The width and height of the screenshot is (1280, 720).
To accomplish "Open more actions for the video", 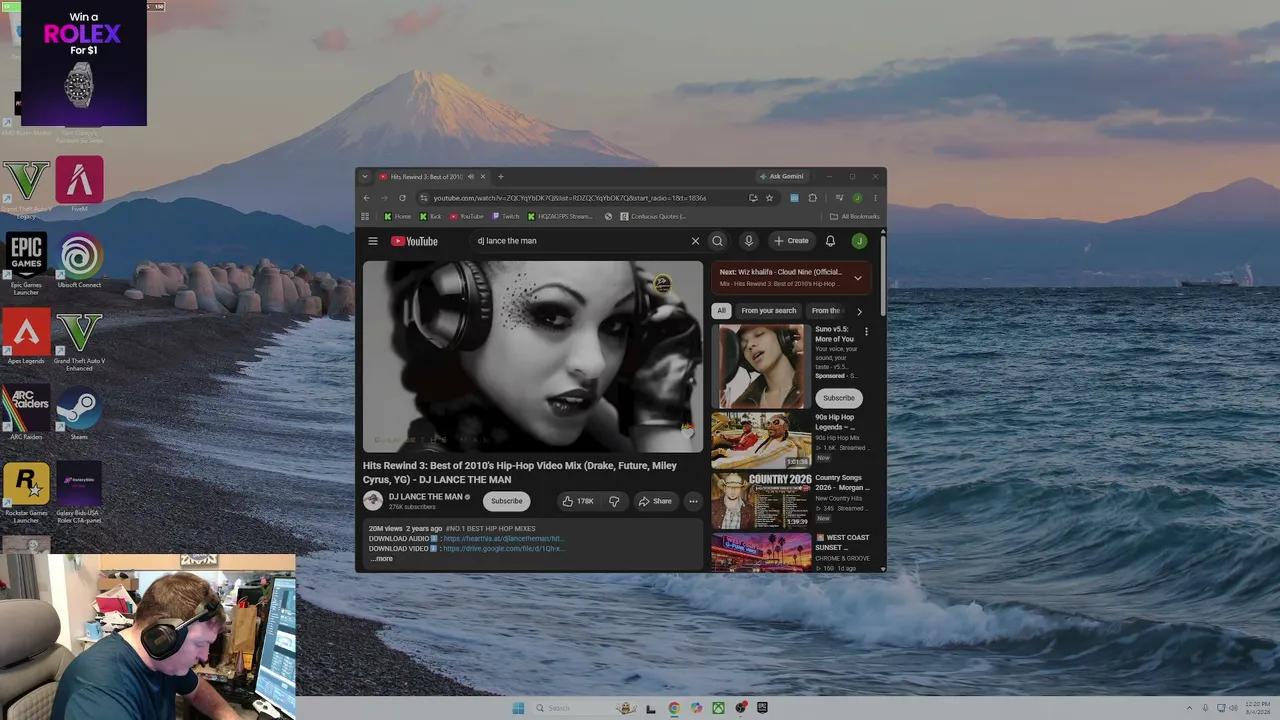I will (x=693, y=501).
